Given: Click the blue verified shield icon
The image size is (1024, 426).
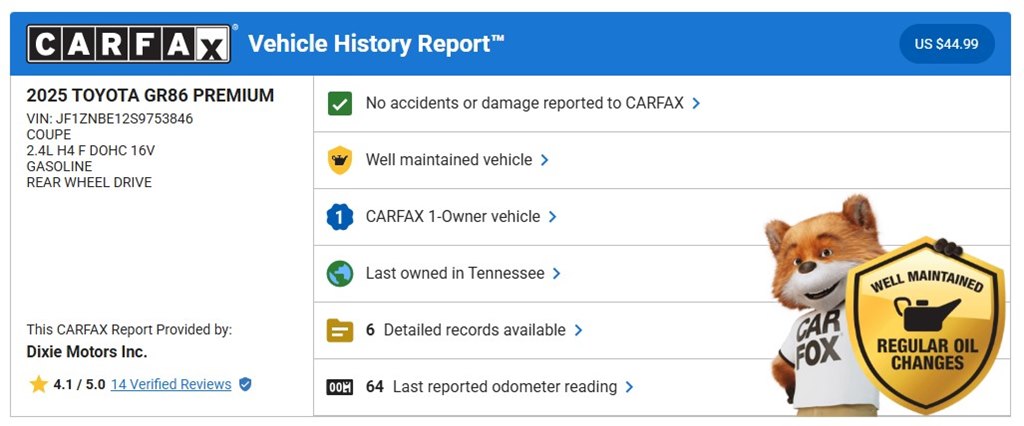Looking at the screenshot, I should click(245, 384).
